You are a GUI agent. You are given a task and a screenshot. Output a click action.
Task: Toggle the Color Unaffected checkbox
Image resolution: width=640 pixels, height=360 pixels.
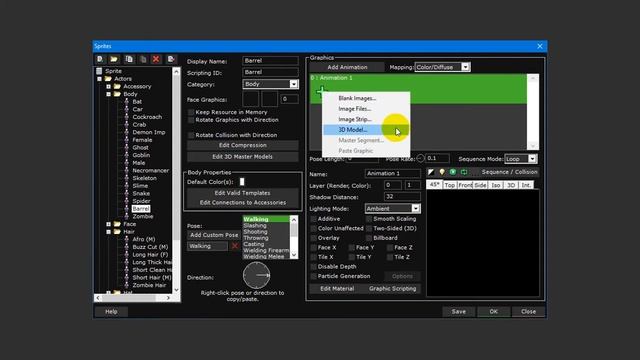313,229
